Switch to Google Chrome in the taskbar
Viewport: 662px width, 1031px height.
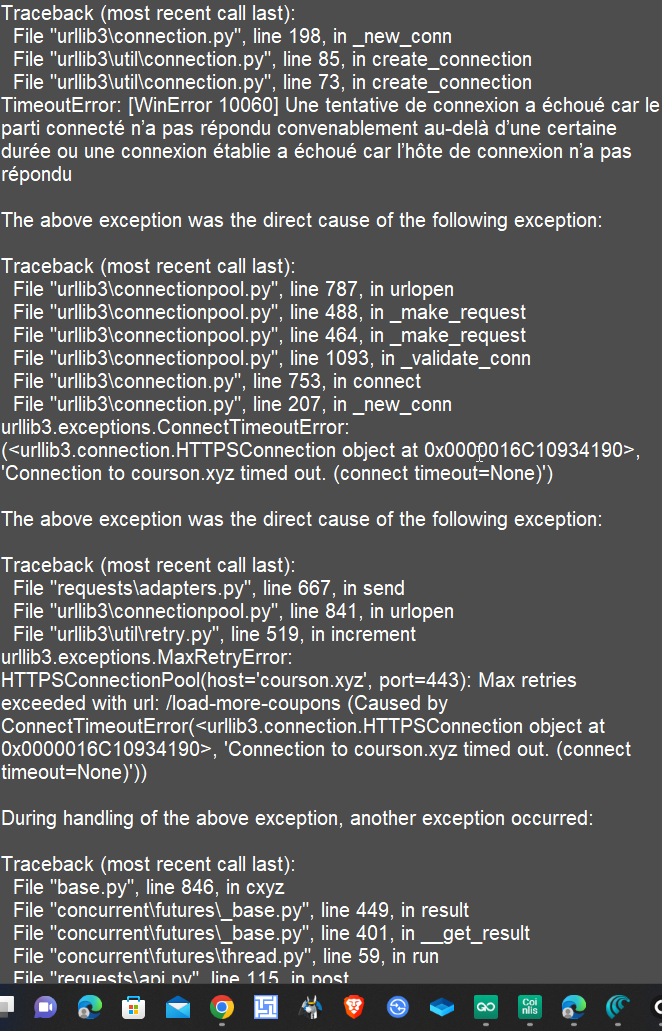222,1006
